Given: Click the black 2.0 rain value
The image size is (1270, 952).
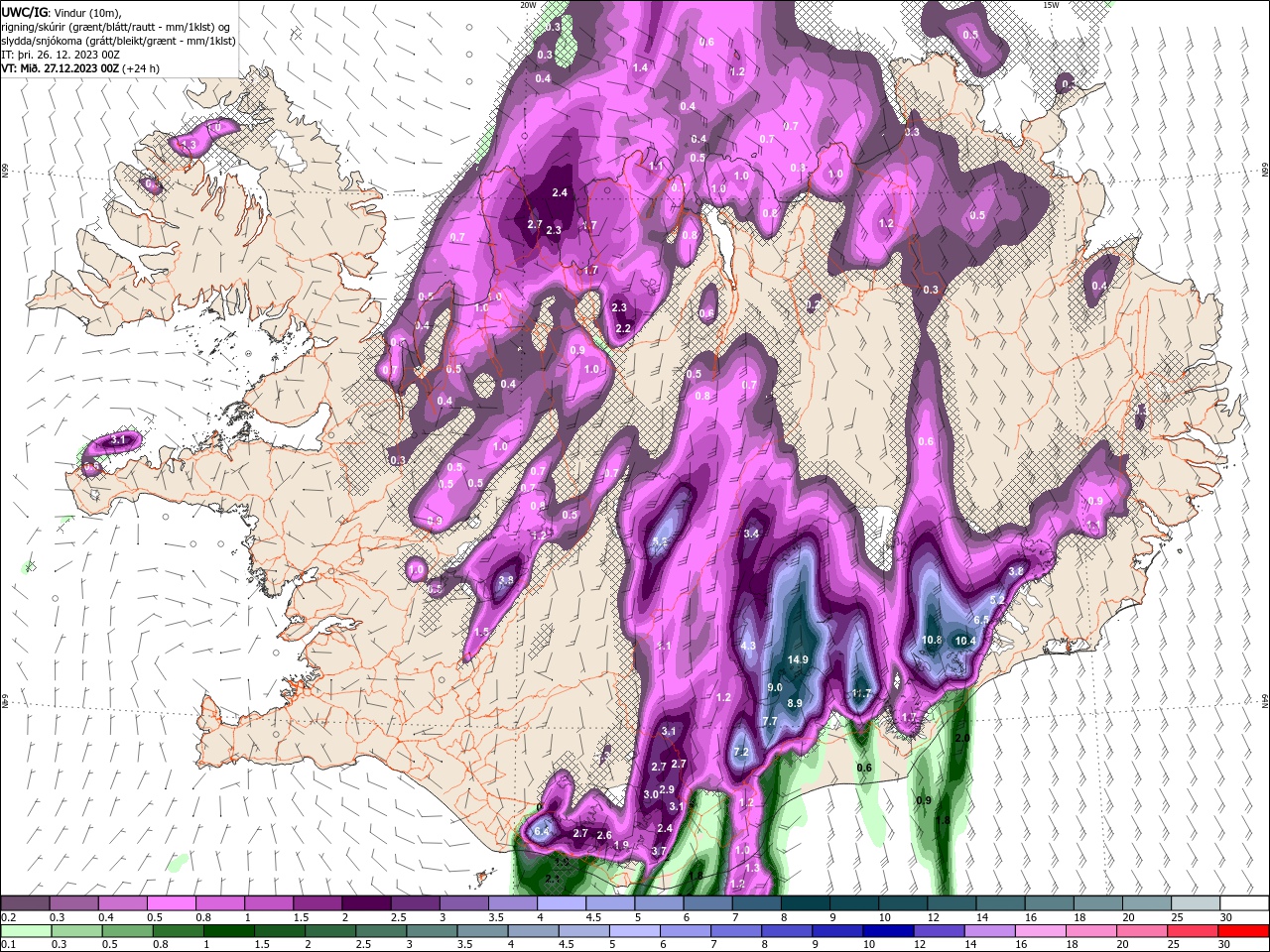Looking at the screenshot, I should [962, 739].
